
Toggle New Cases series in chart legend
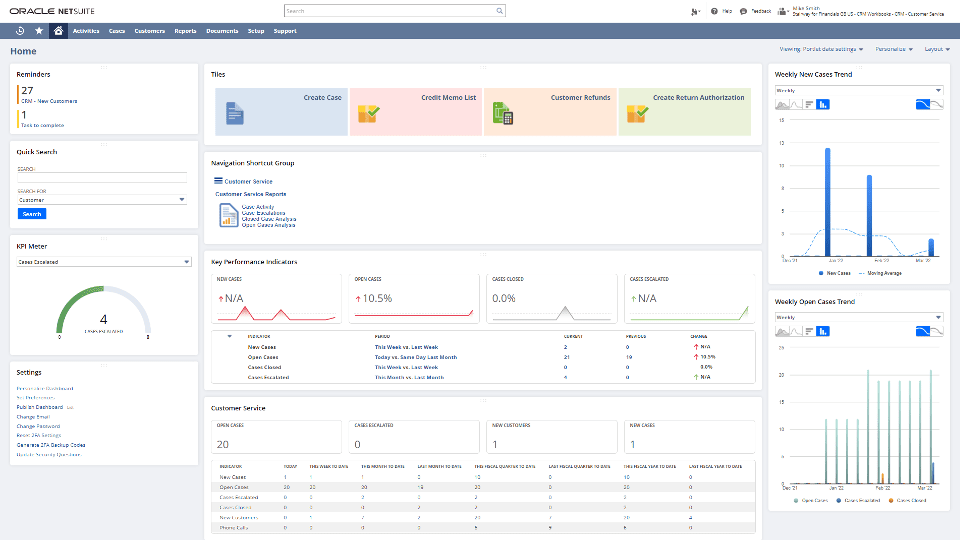pyautogui.click(x=834, y=273)
